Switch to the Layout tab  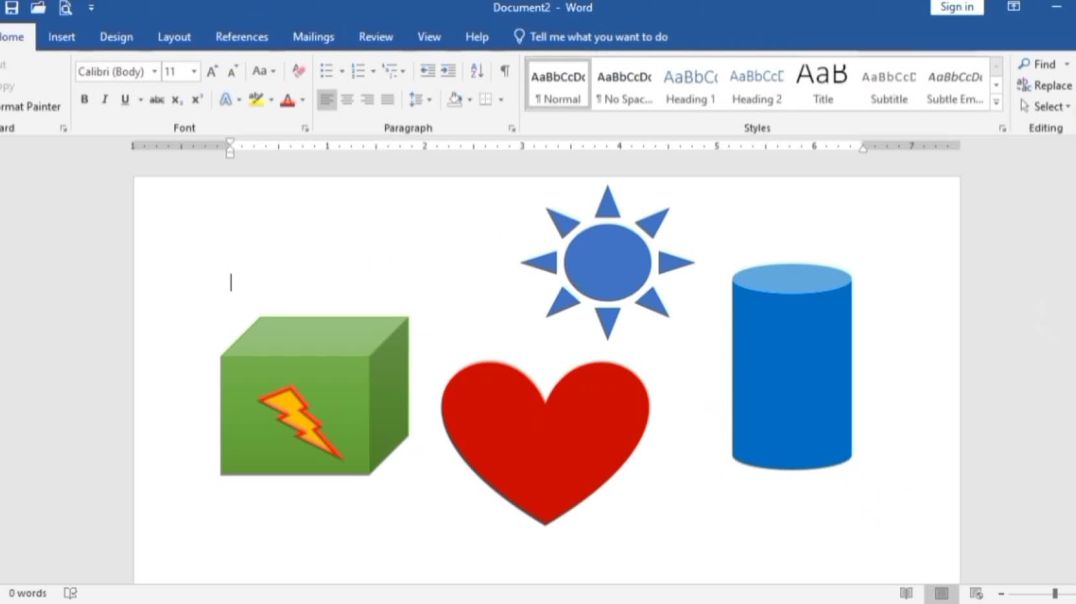coord(174,37)
